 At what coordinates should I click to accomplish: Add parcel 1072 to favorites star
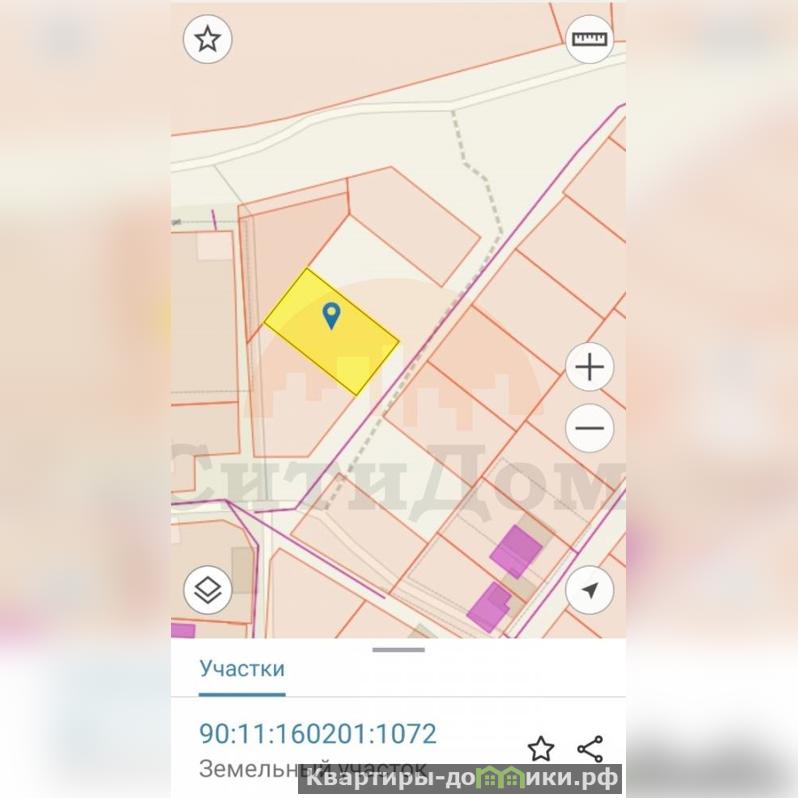point(540,749)
